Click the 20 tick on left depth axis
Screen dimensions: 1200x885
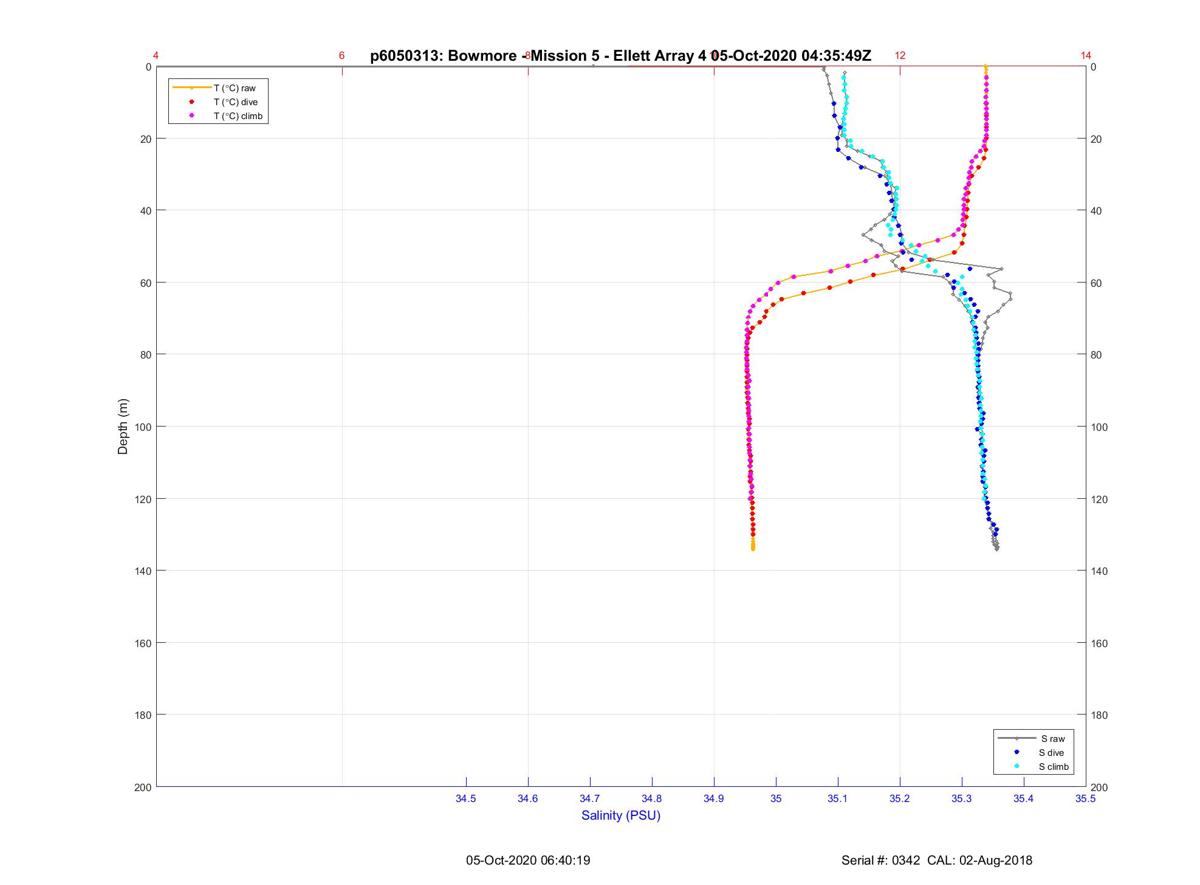[x=145, y=139]
